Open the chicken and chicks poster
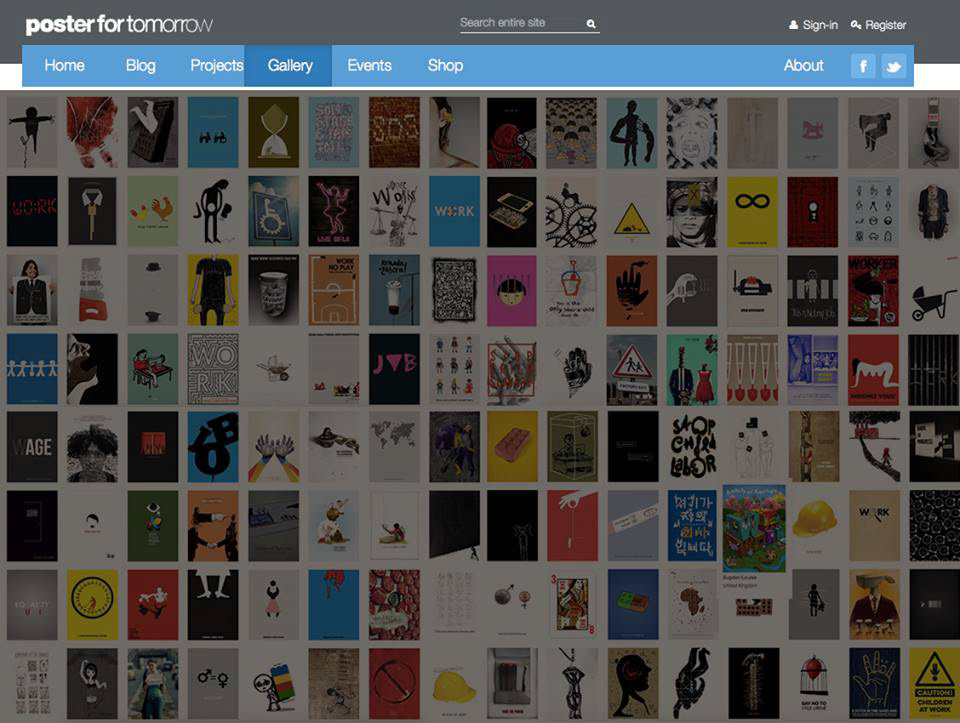The width and height of the screenshot is (960, 723). click(x=152, y=211)
